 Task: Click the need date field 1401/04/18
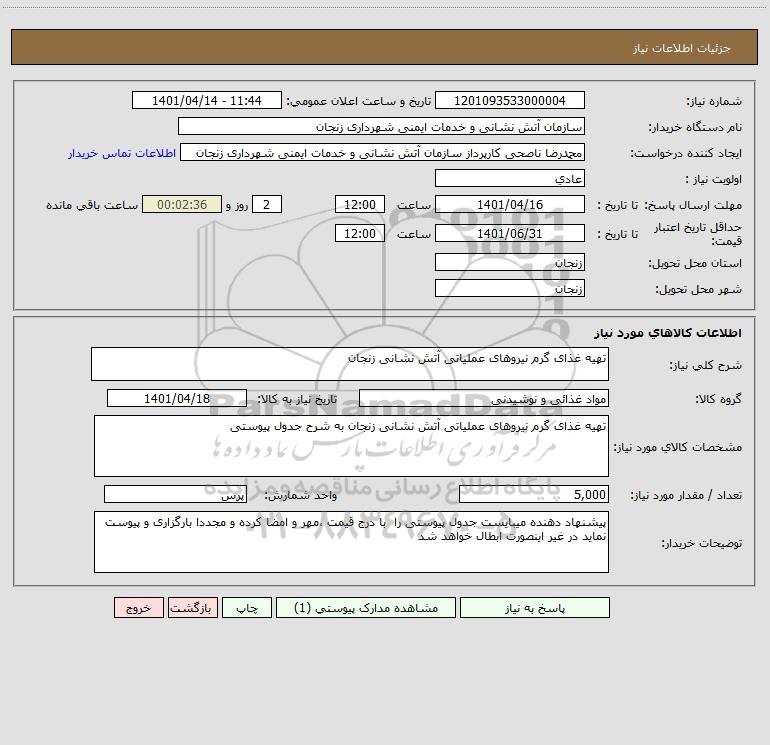pos(177,398)
